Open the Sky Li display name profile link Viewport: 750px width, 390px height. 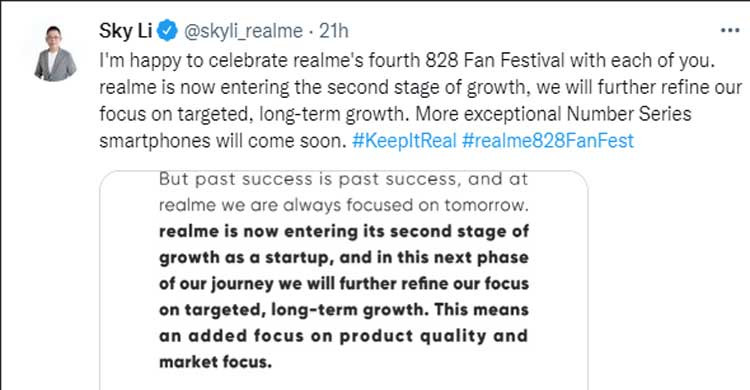pyautogui.click(x=126, y=31)
